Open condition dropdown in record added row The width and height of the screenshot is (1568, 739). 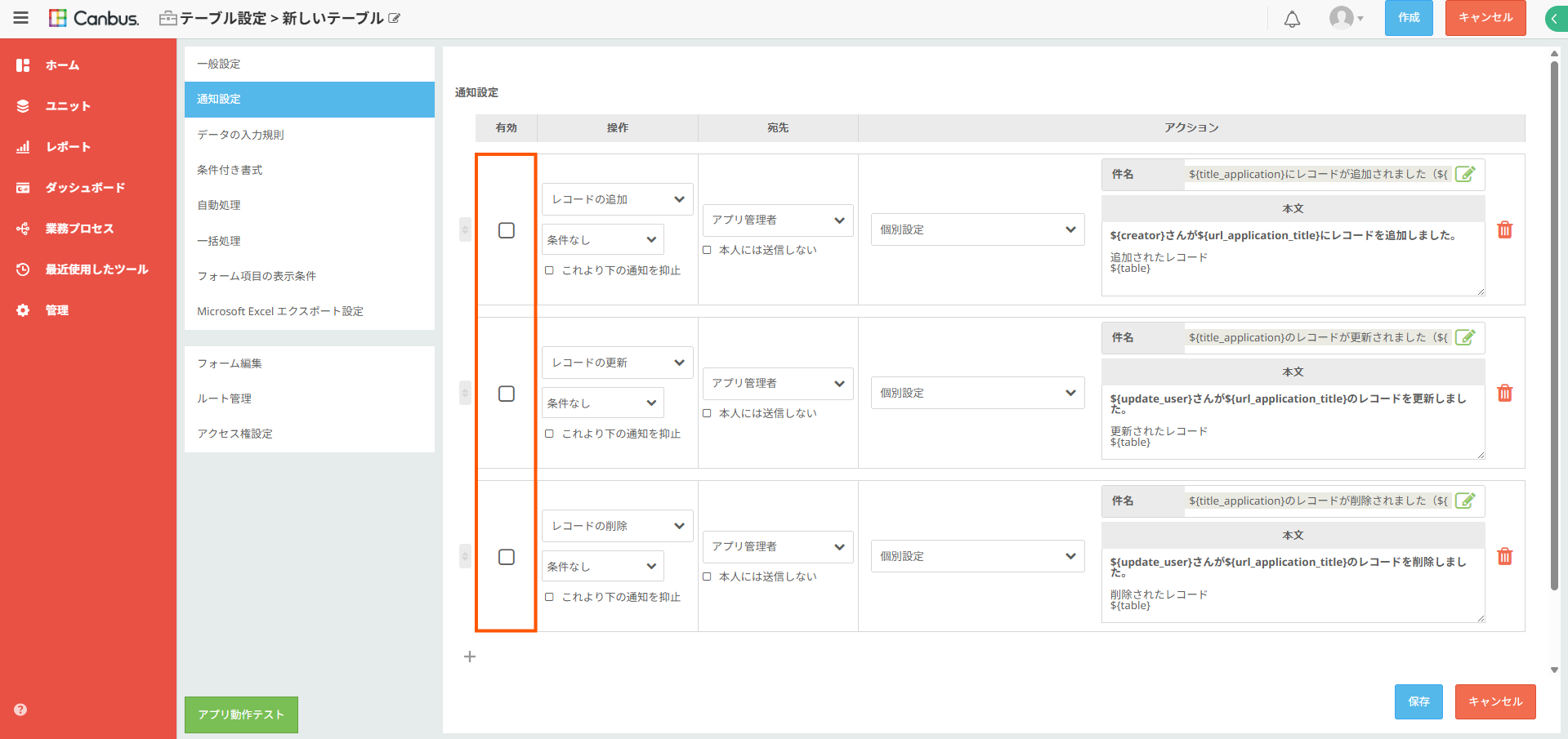click(x=603, y=240)
